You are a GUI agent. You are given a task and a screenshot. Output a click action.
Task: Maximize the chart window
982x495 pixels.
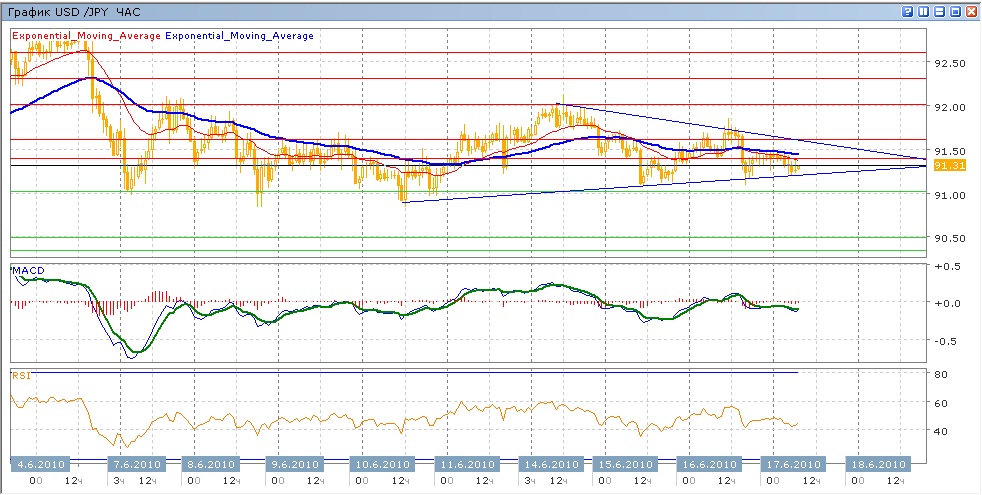pos(955,11)
